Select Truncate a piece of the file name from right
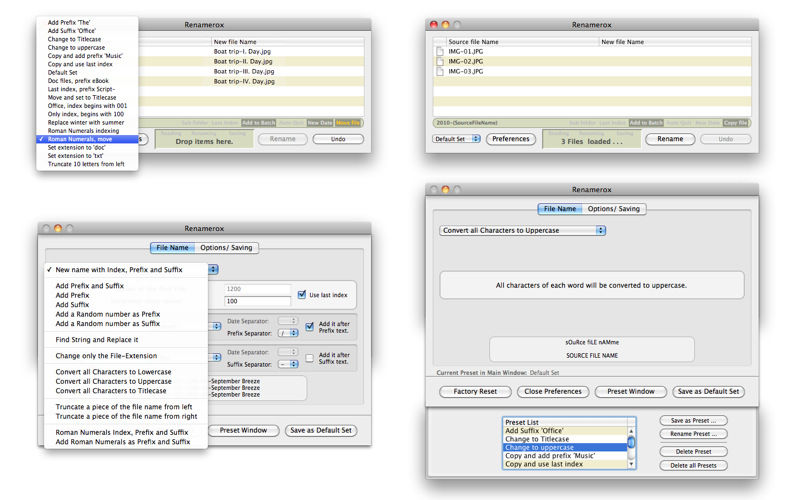This screenshot has width=800, height=500. 126,416
